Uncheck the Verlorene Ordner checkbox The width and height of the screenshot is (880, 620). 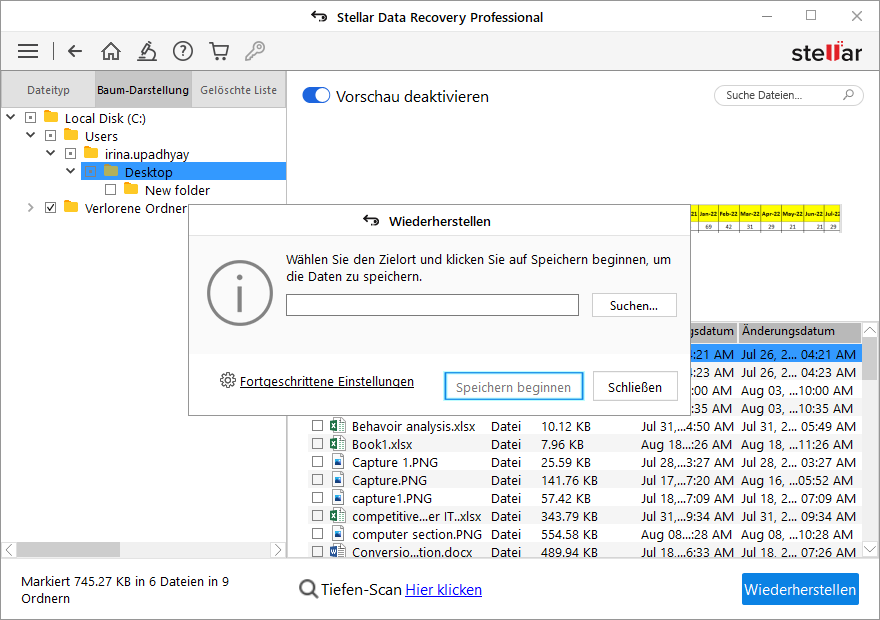coord(51,207)
